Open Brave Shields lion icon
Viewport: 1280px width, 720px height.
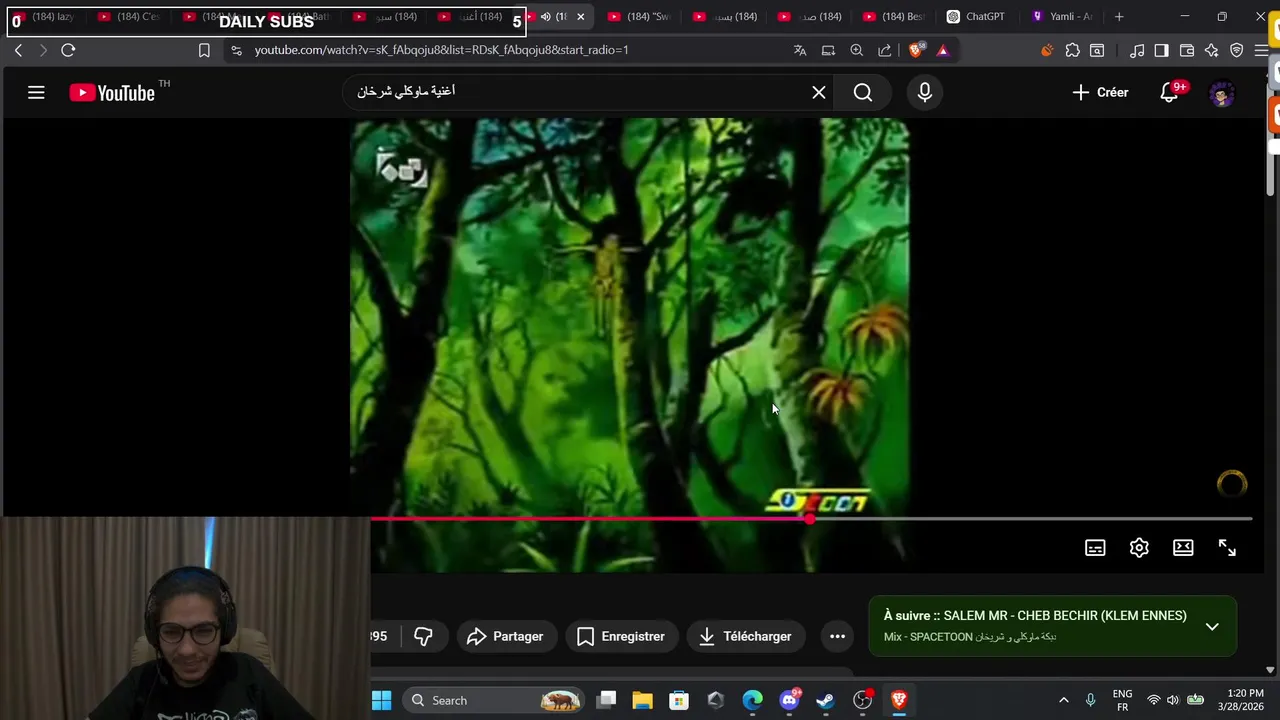point(916,50)
